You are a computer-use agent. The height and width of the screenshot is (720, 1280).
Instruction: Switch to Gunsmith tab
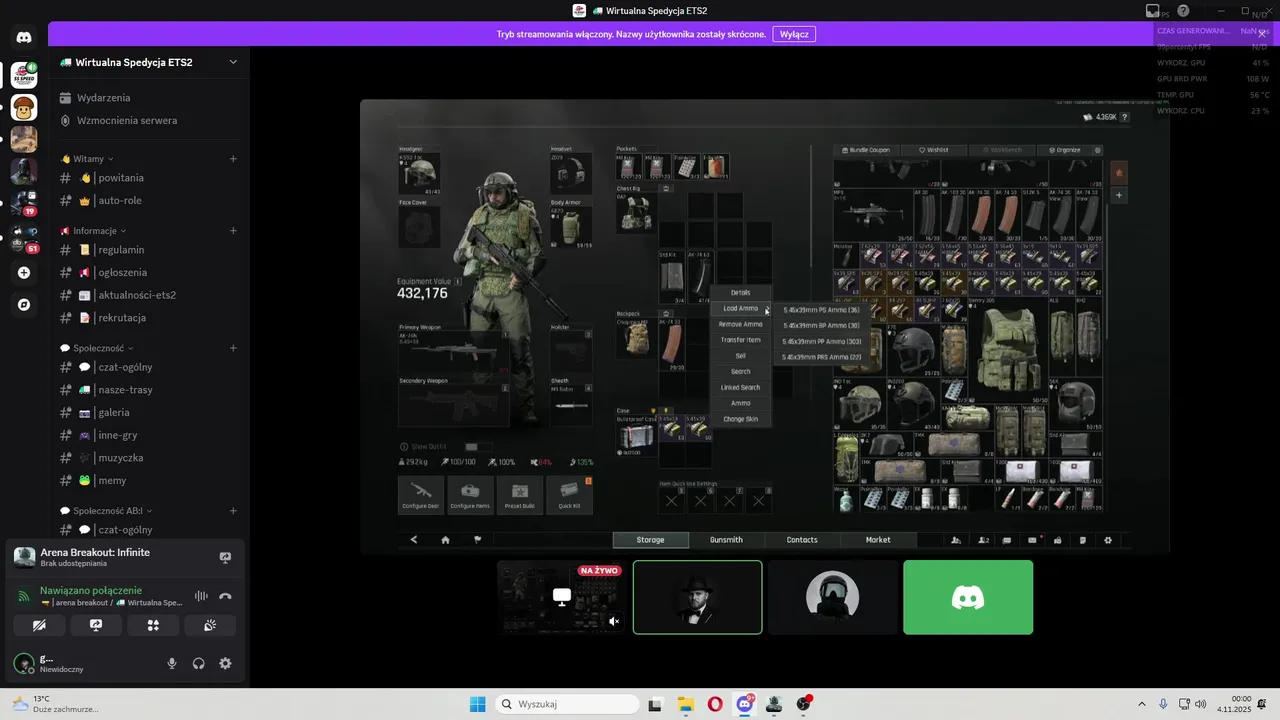click(726, 540)
